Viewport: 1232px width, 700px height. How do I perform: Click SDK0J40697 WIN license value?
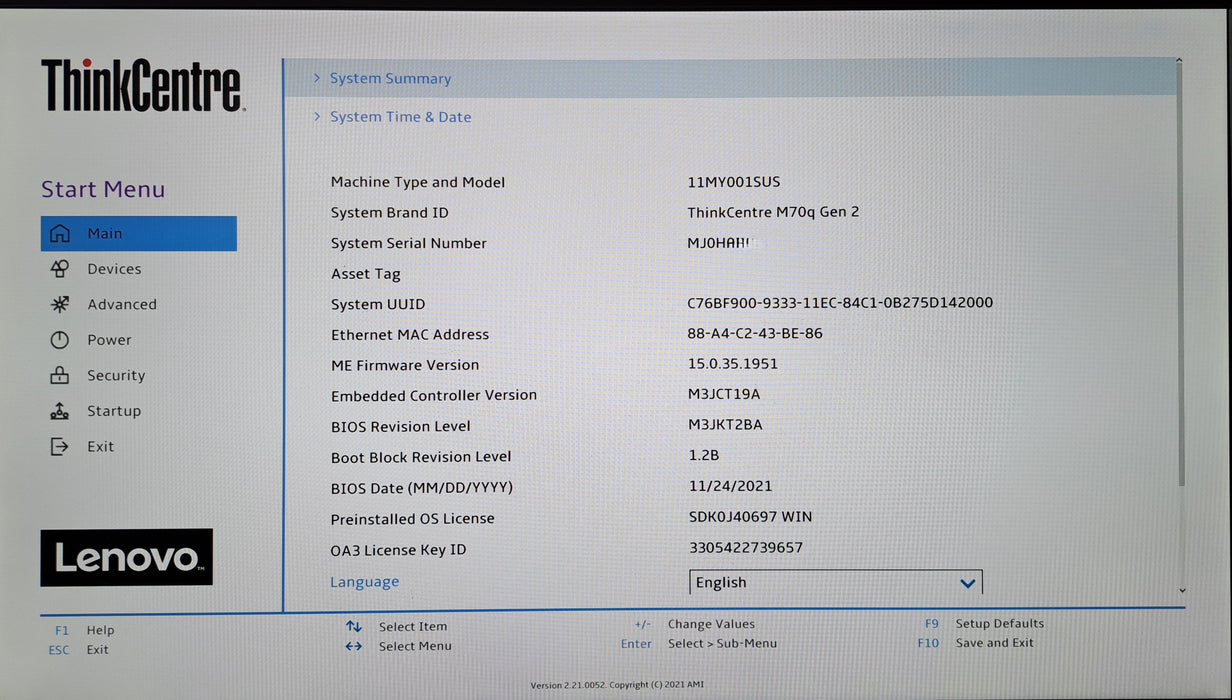pyautogui.click(x=750, y=517)
